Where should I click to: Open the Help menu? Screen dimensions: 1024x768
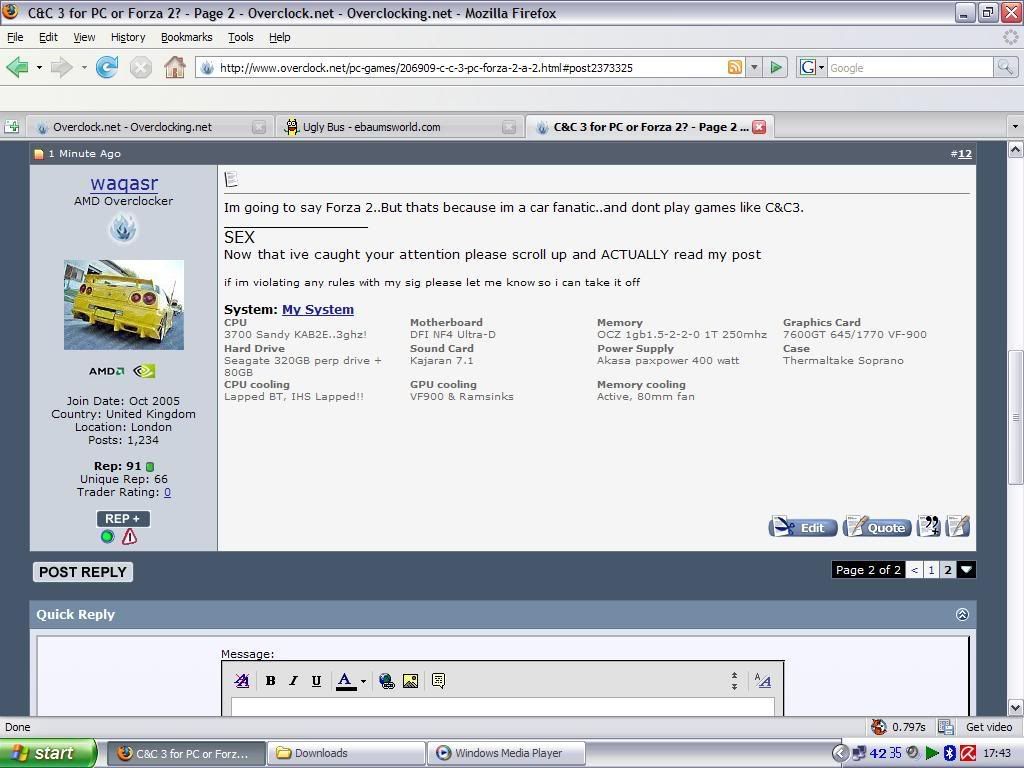(x=280, y=37)
